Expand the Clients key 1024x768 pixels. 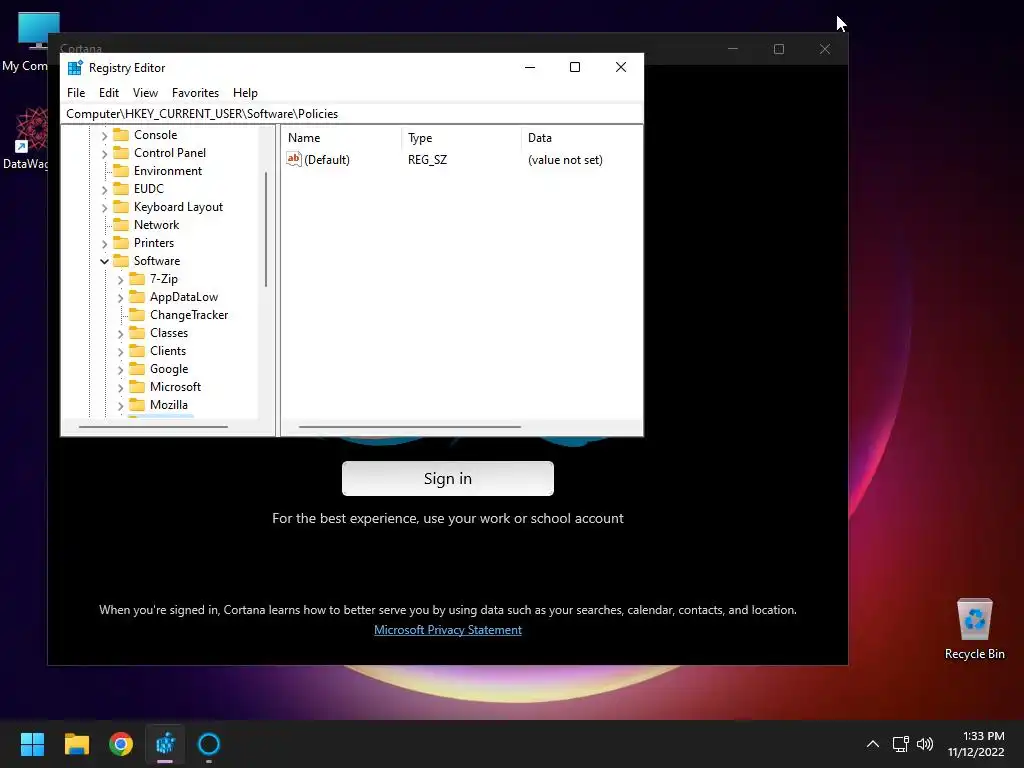[120, 351]
